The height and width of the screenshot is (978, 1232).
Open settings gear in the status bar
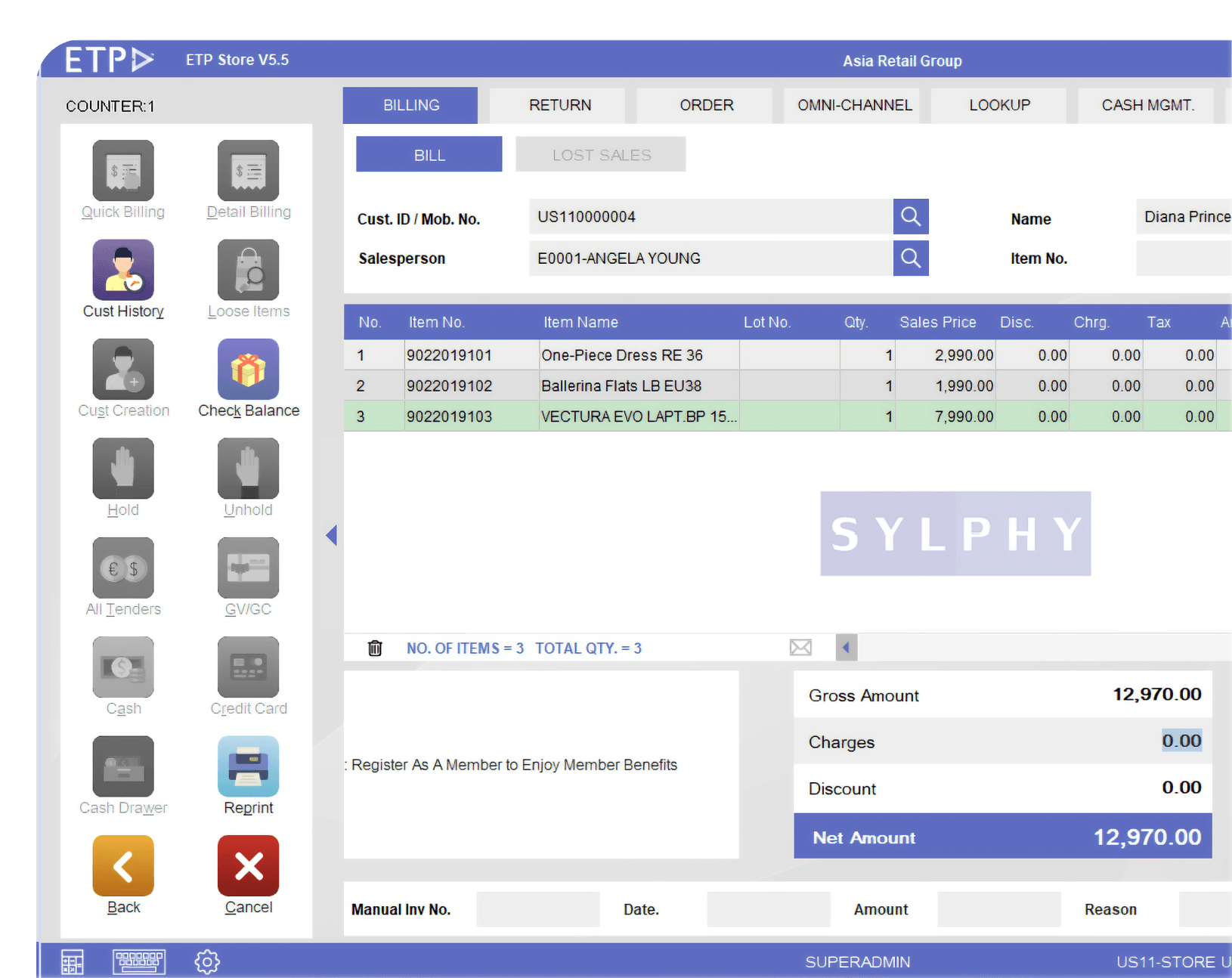tap(207, 961)
